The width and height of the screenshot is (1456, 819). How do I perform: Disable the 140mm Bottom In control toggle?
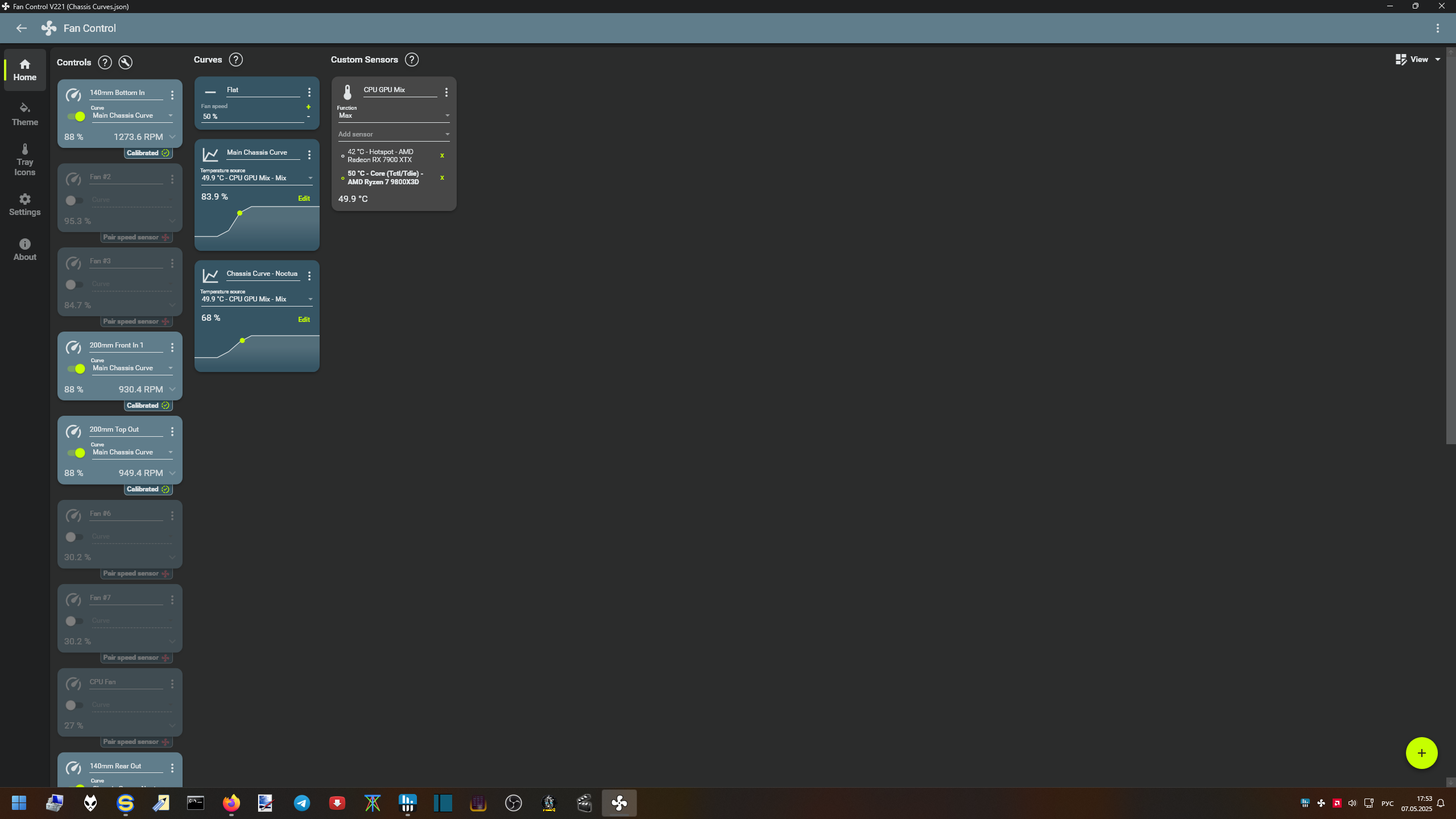coord(76,117)
